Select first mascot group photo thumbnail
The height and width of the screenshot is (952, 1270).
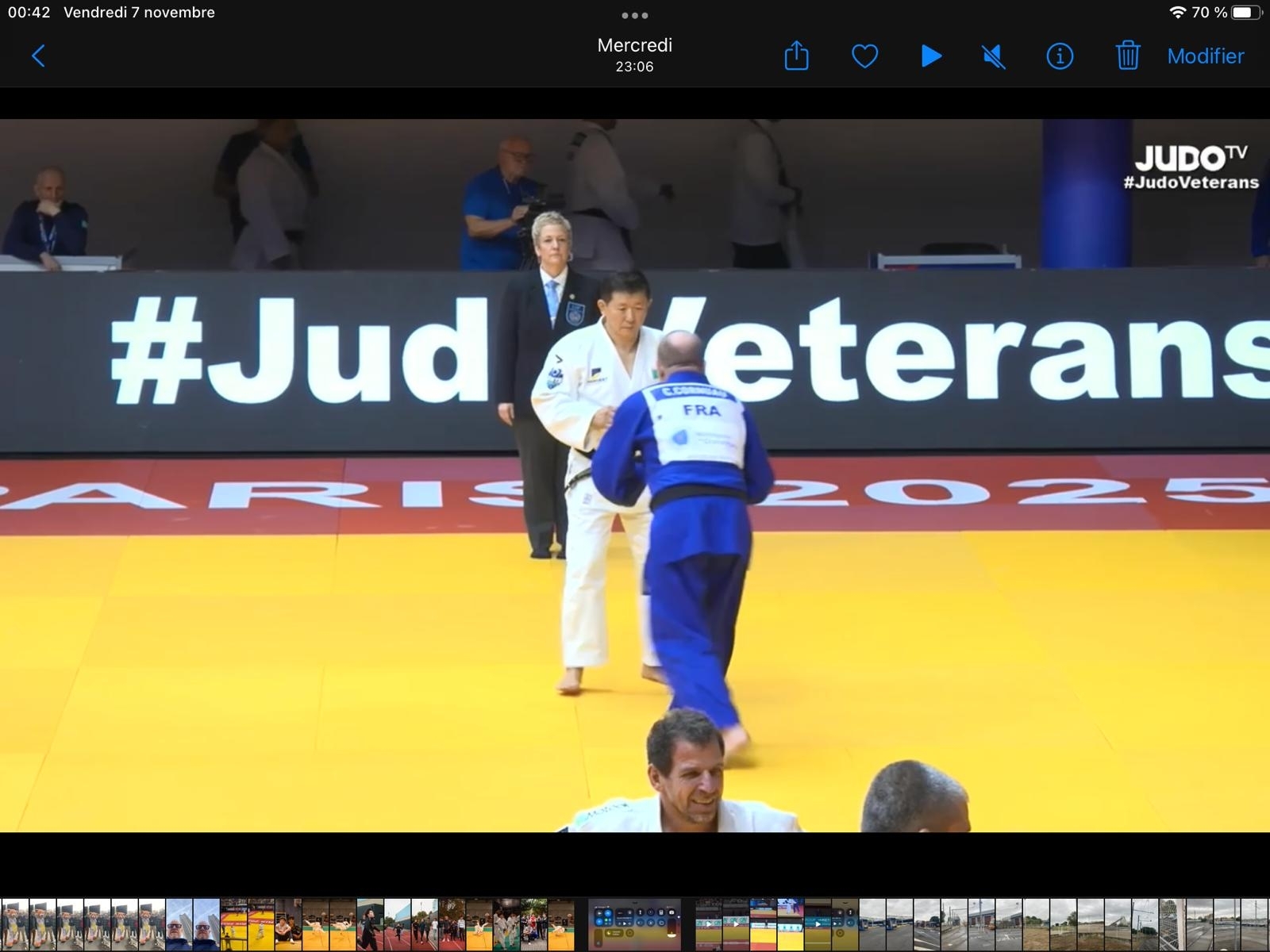click(14, 924)
